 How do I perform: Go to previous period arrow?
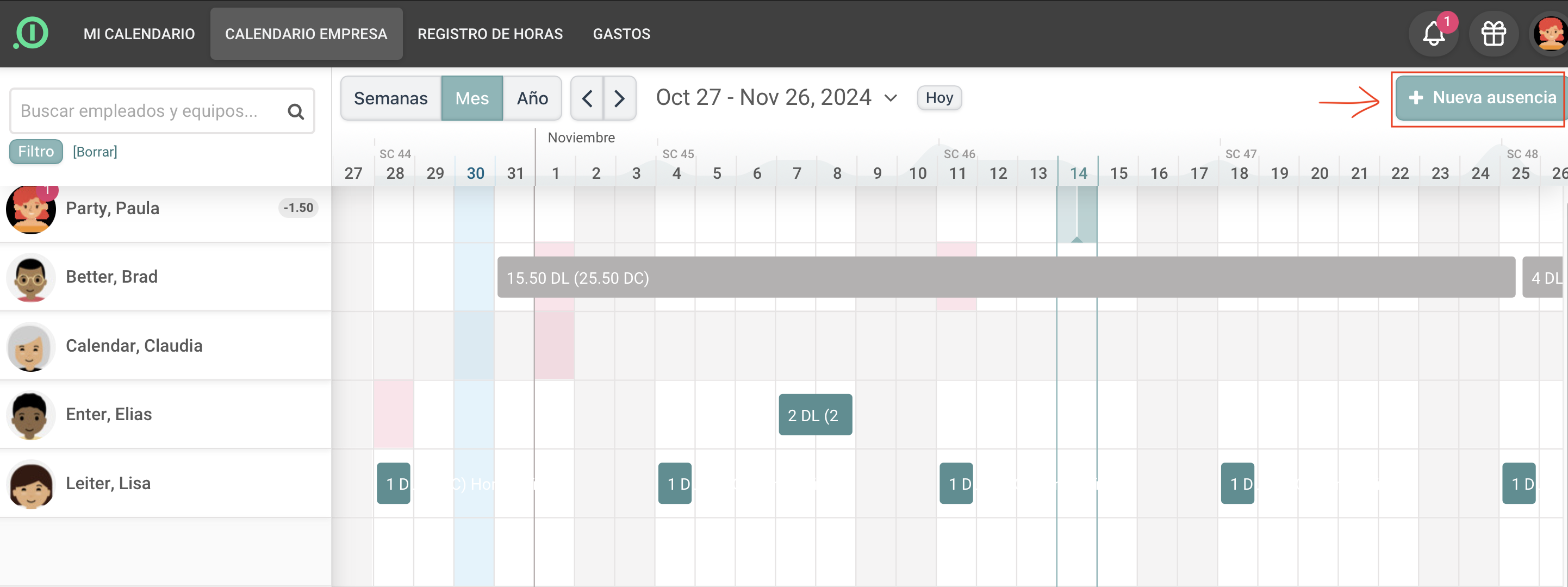(587, 98)
